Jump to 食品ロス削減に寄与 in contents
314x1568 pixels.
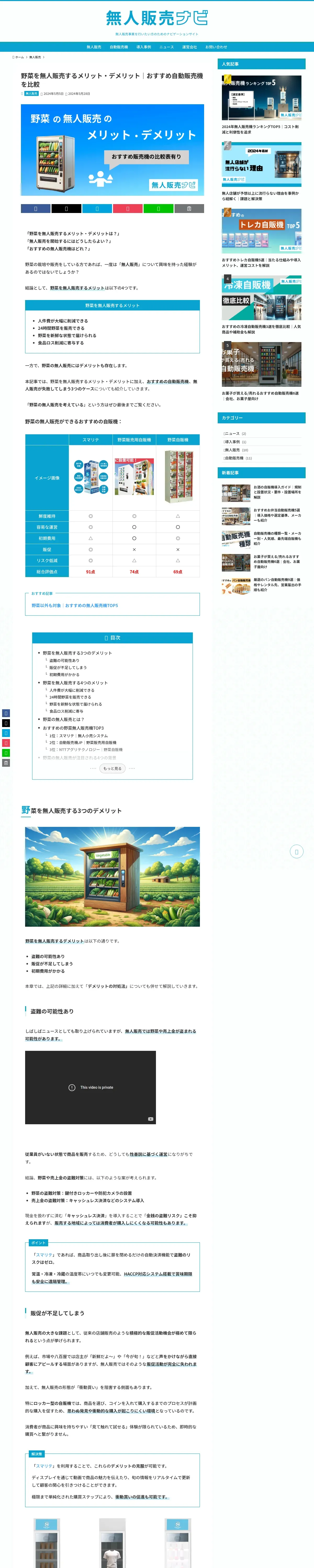66,711
